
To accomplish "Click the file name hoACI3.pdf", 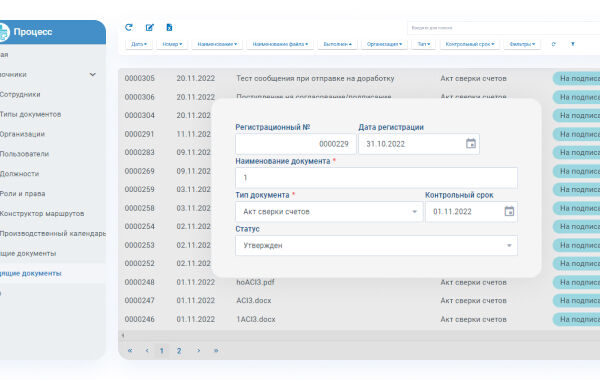I will (255, 282).
